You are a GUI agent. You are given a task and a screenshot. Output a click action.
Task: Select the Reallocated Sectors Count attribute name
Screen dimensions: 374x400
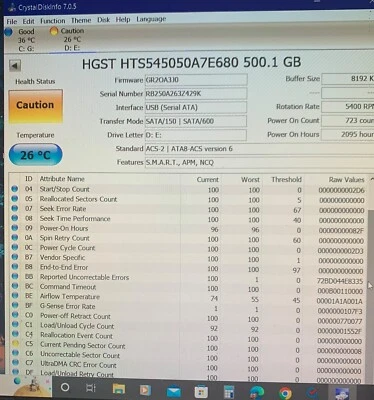(x=78, y=199)
